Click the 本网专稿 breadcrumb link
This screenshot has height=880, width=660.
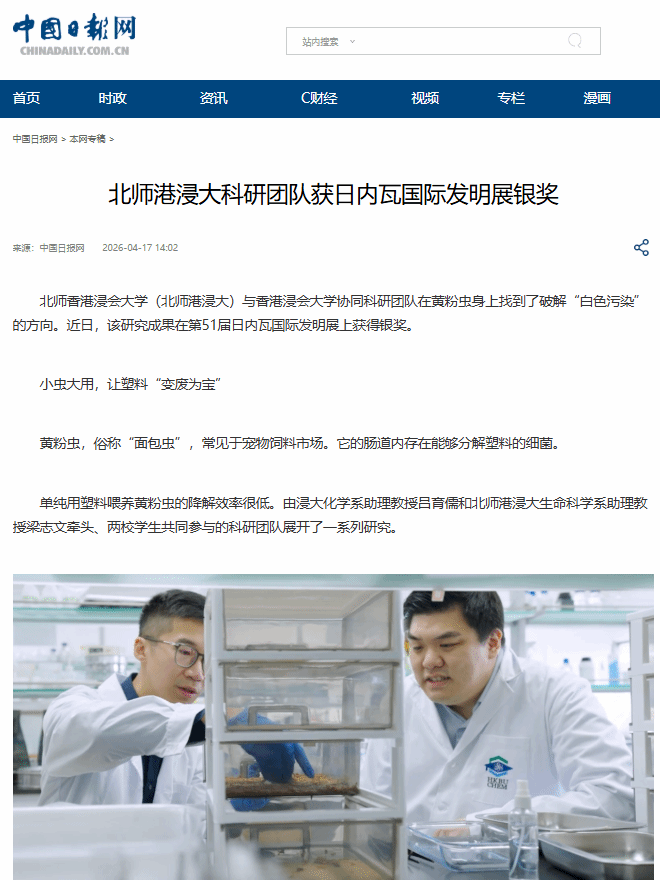87,139
